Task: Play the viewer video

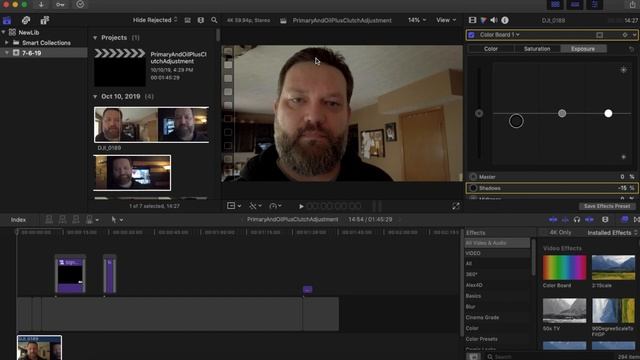Action: (x=301, y=206)
